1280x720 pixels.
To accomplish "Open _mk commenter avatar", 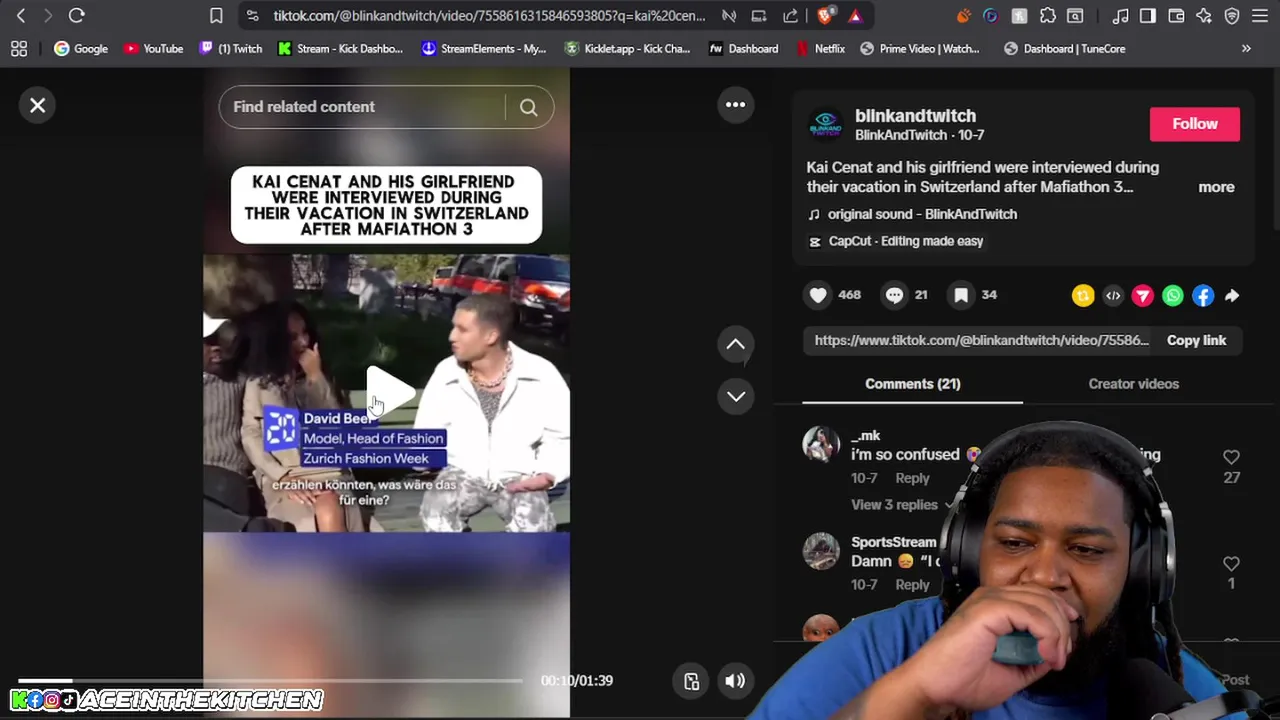I will [x=821, y=444].
